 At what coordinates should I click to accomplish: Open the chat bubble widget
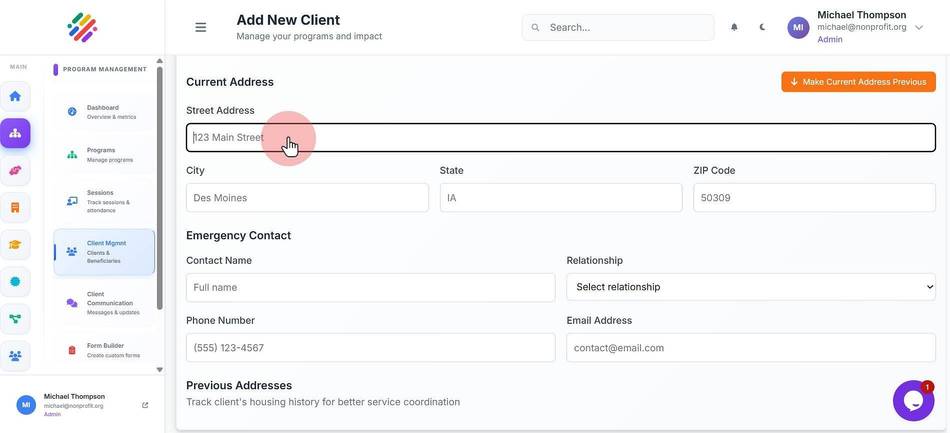pyautogui.click(x=913, y=401)
